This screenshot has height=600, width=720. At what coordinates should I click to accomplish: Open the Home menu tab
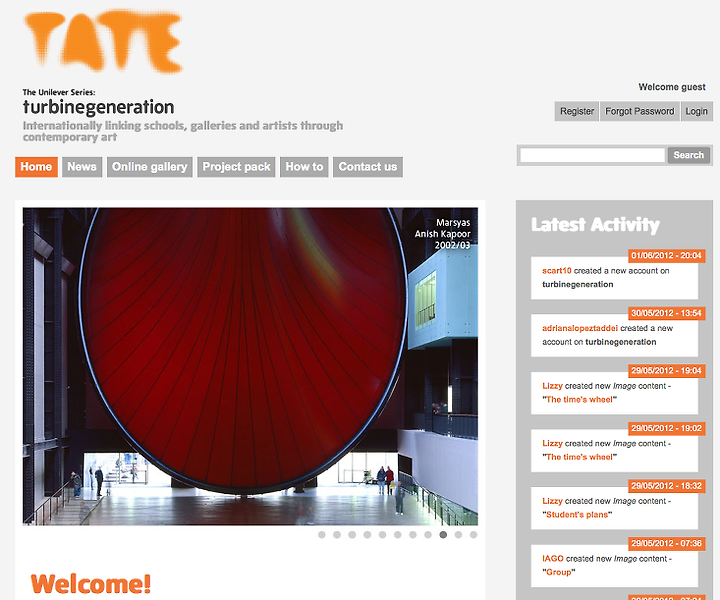(x=36, y=167)
